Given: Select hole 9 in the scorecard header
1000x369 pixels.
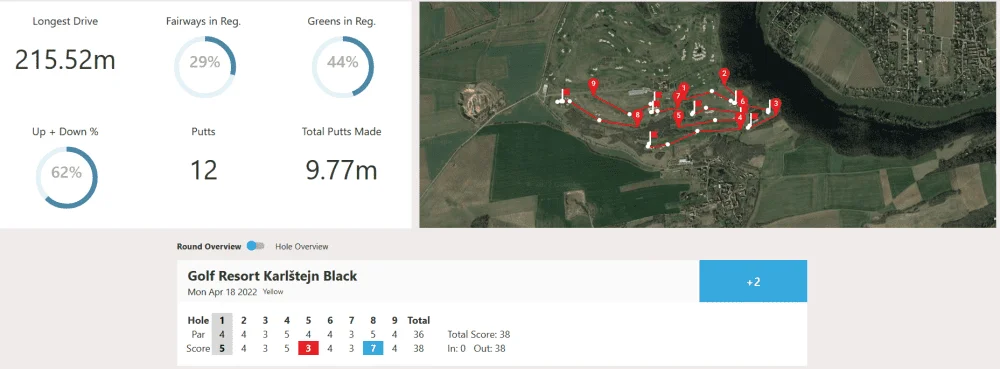Looking at the screenshot, I should 395,321.
